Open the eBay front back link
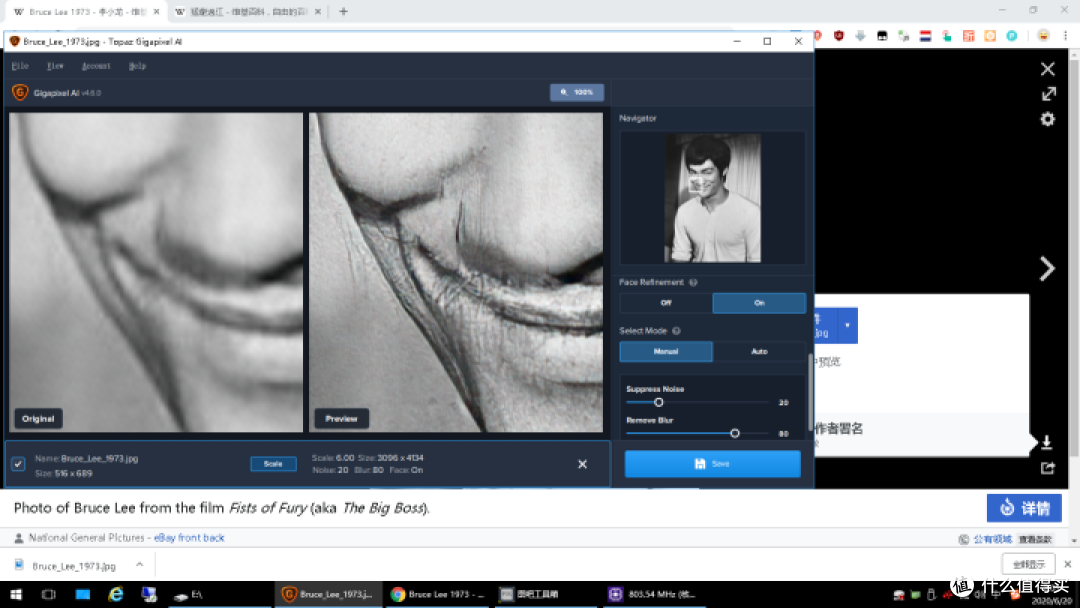This screenshot has height=608, width=1080. [189, 538]
